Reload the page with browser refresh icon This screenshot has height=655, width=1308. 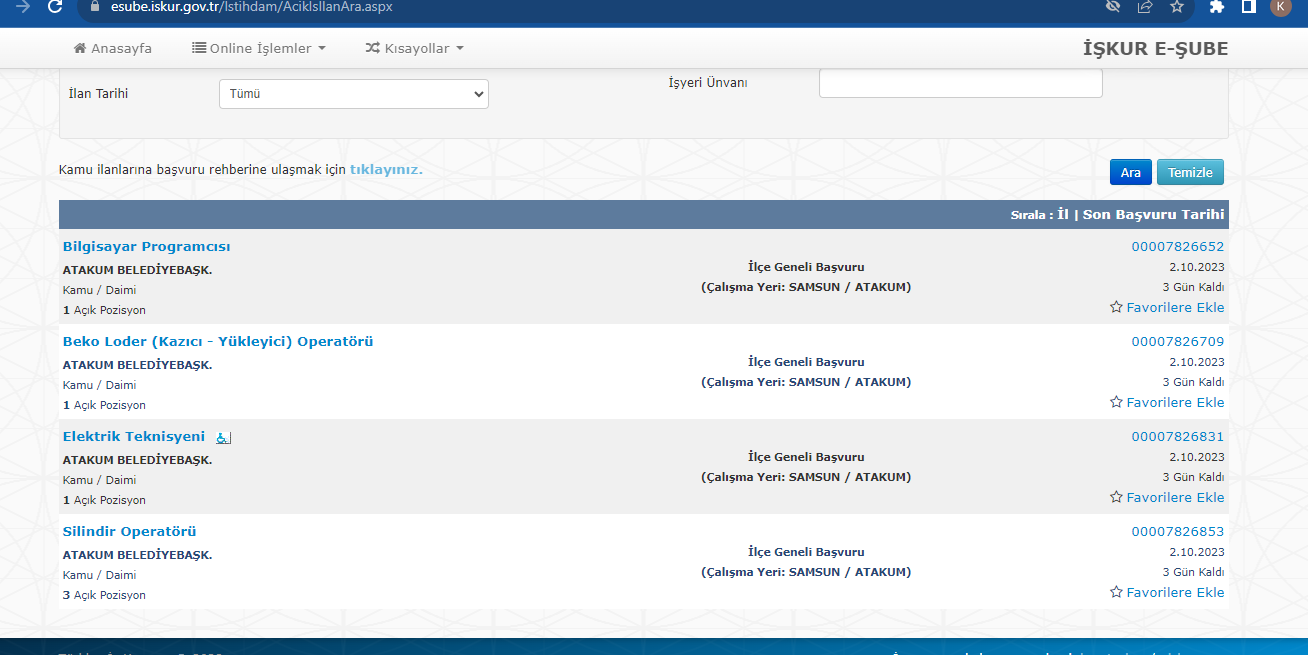55,6
